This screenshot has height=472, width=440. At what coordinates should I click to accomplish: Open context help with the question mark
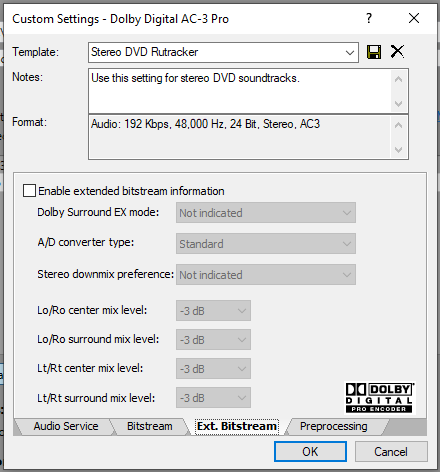click(x=369, y=18)
